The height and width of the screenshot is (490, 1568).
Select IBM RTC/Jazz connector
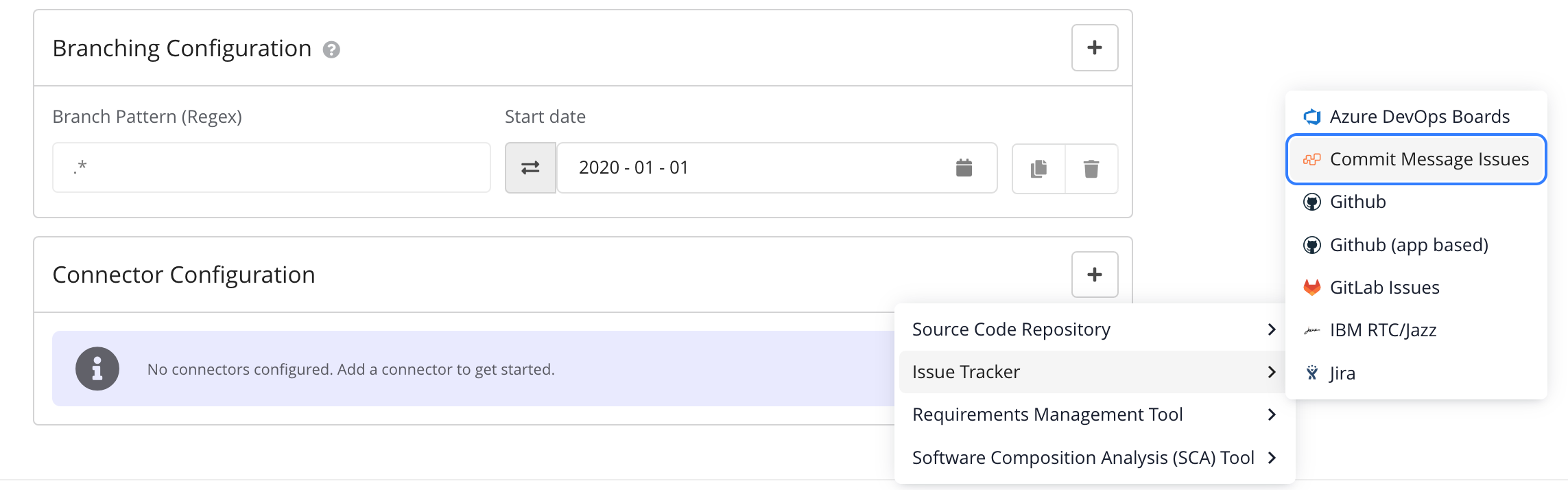pyautogui.click(x=1416, y=330)
